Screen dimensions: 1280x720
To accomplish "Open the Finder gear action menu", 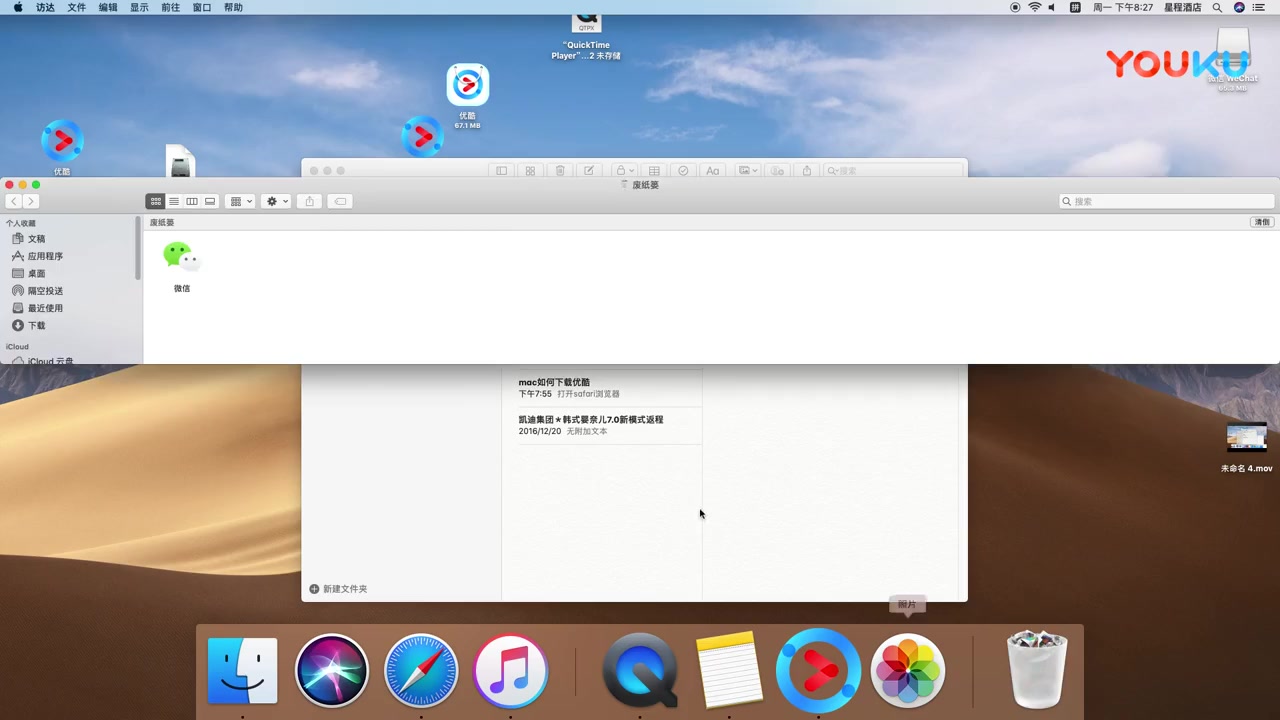I will [x=276, y=201].
